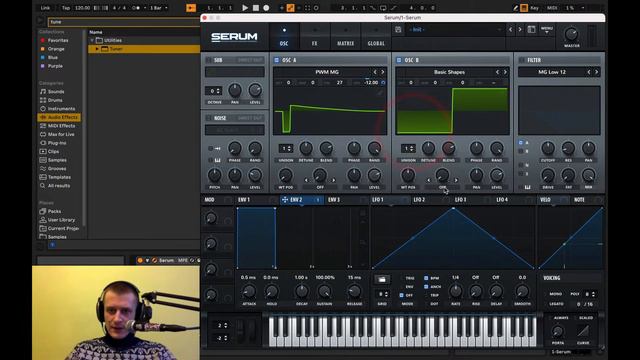The height and width of the screenshot is (360, 640).
Task: Switch to the GLOBAL tab
Action: coord(376,37)
